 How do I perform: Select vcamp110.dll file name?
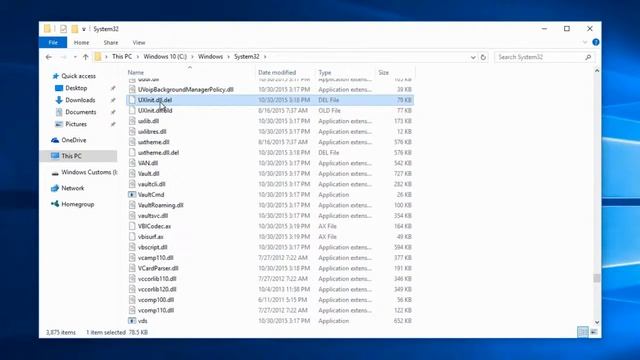coord(156,258)
